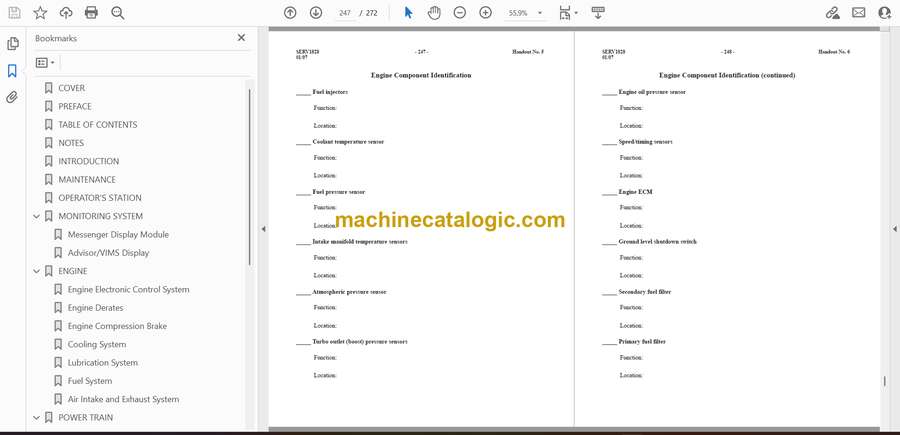Select the ENGINE bookmark

[73, 271]
